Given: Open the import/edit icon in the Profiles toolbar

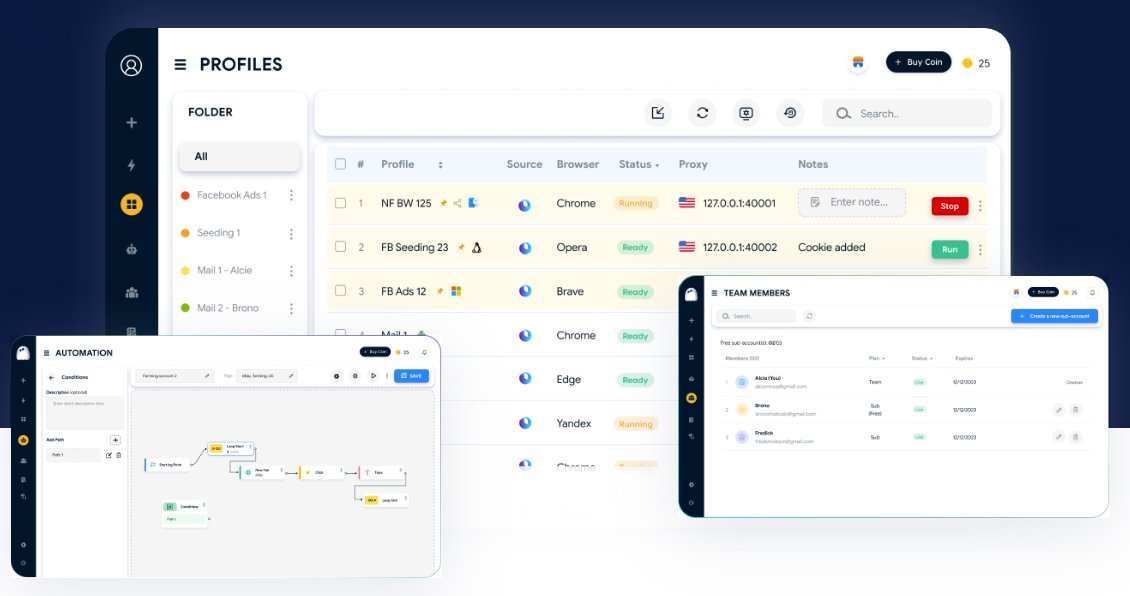Looking at the screenshot, I should (657, 113).
